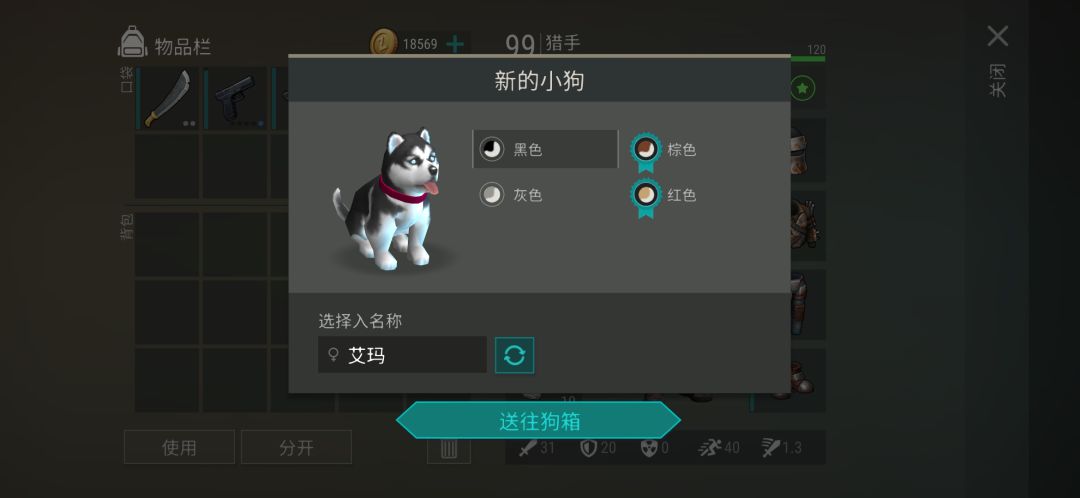Screen dimensions: 1080x498
Task: Select the 黑色 black coat option
Action: point(545,149)
